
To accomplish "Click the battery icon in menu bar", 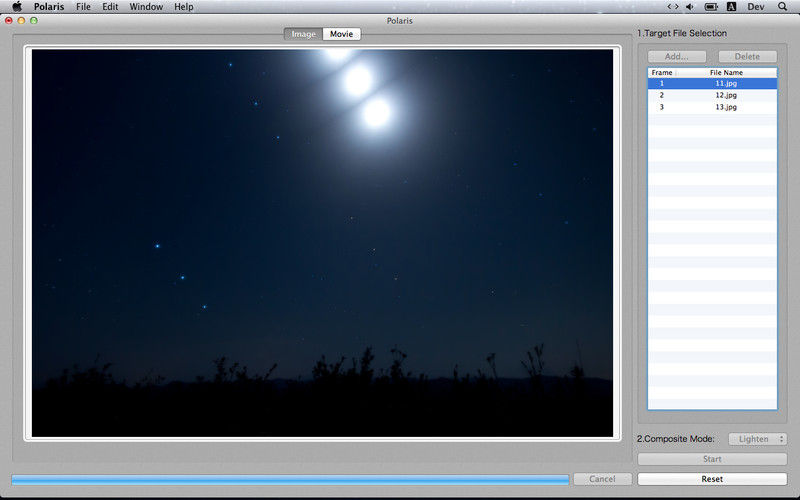I will 711,7.
